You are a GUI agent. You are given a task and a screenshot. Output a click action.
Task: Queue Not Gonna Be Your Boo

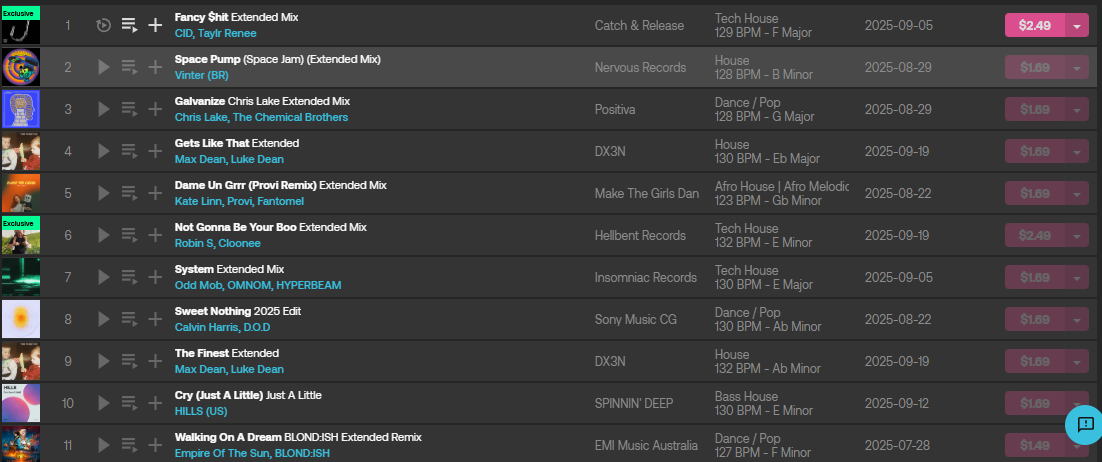pos(128,235)
